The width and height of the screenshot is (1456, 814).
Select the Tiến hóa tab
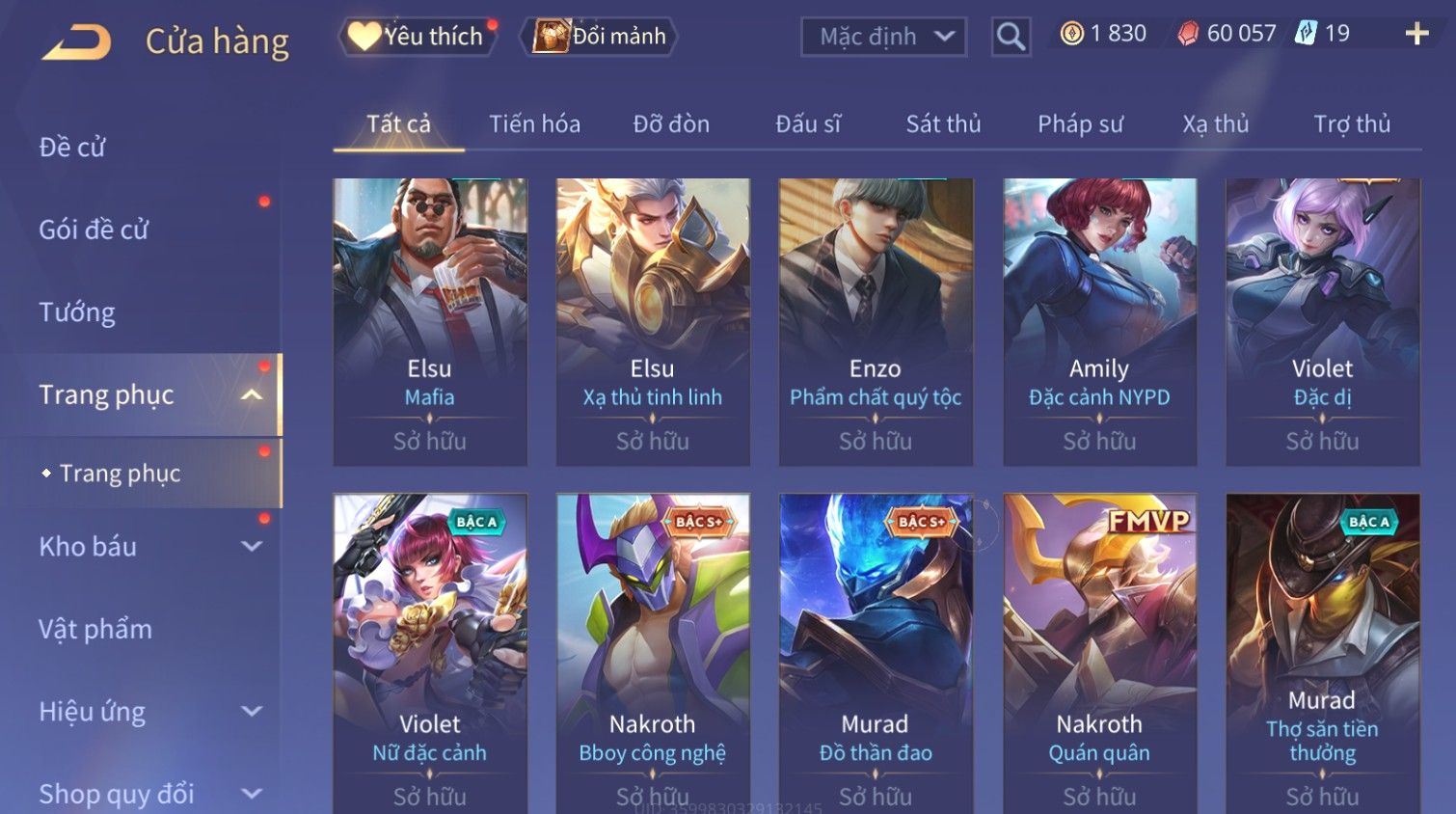[x=534, y=124]
